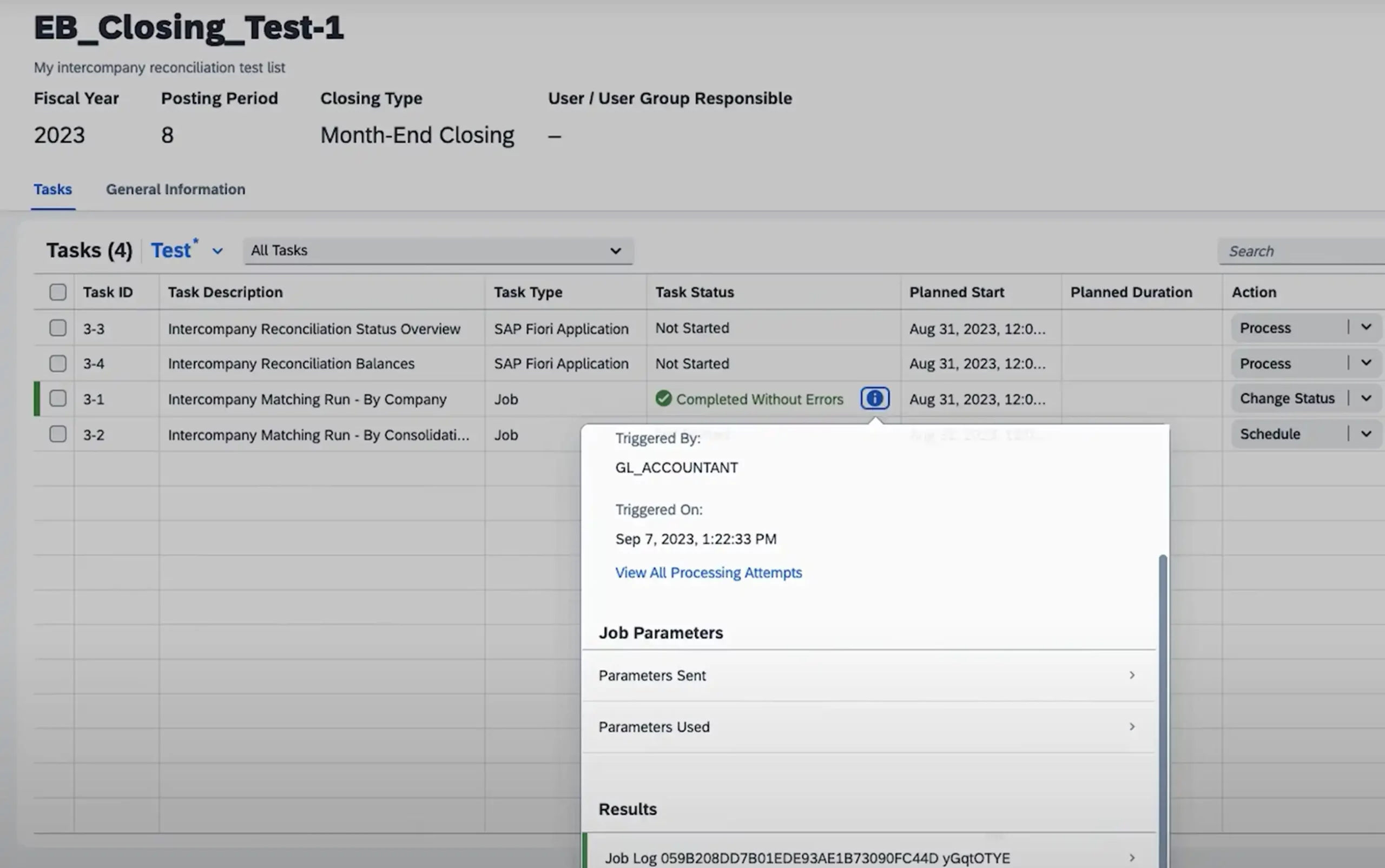
Task: Click Planned Start date for task 3-1
Action: tap(977, 400)
